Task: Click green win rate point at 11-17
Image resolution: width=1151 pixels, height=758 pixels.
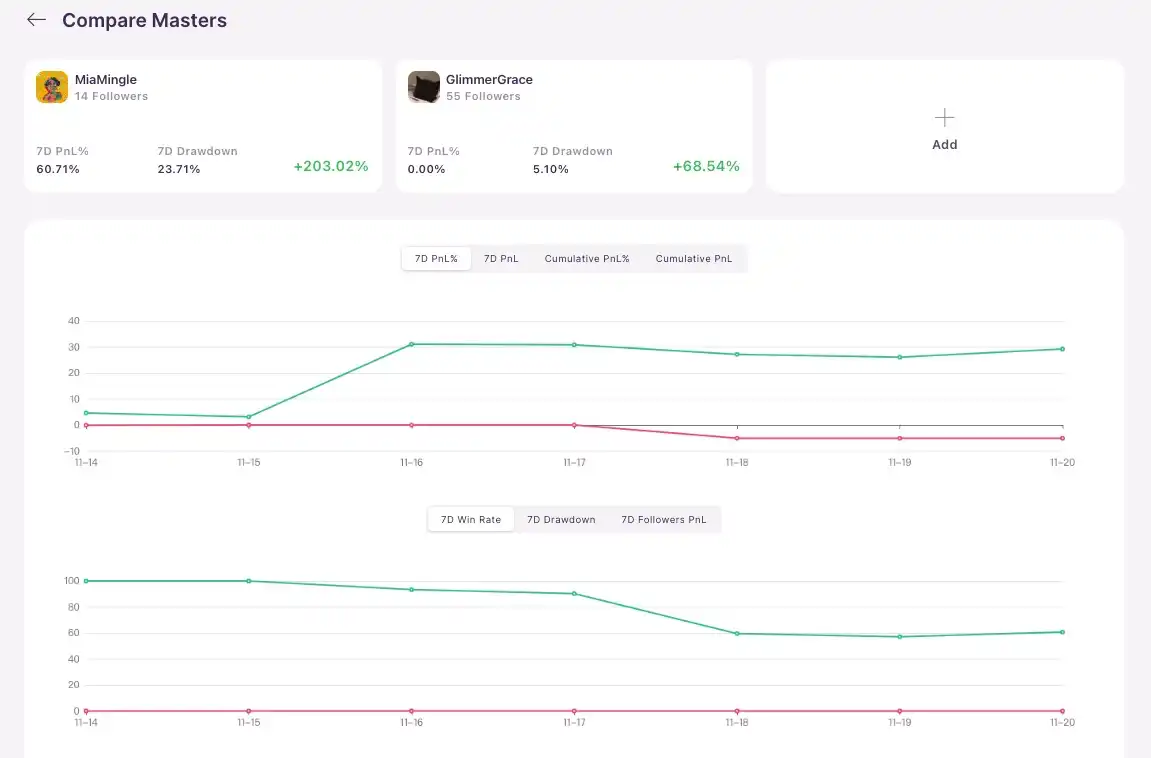Action: click(574, 594)
